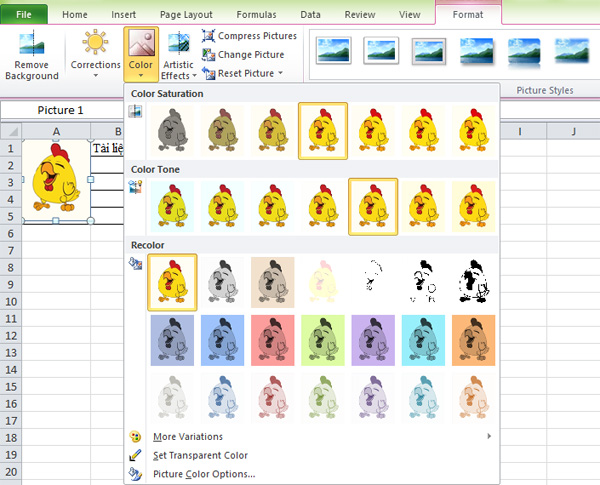600x485 pixels.
Task: Click the Color Saturation section icon
Action: (135, 111)
